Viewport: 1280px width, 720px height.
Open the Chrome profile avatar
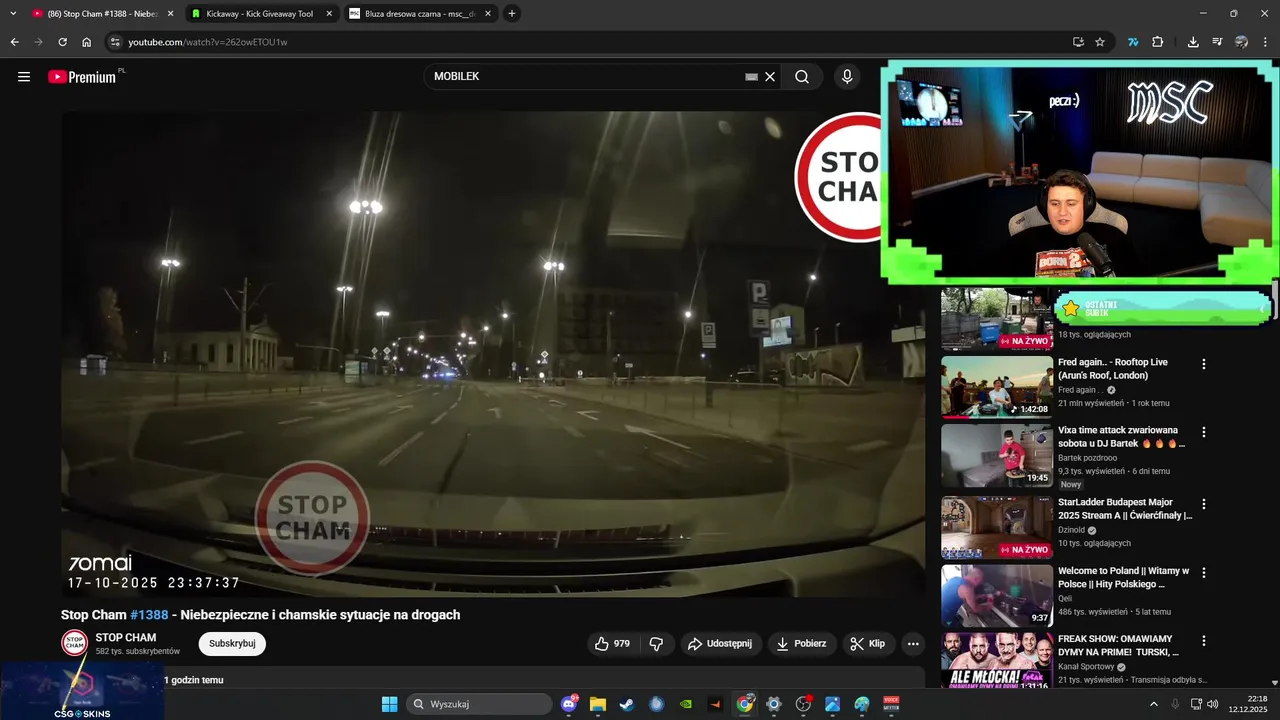1241,42
